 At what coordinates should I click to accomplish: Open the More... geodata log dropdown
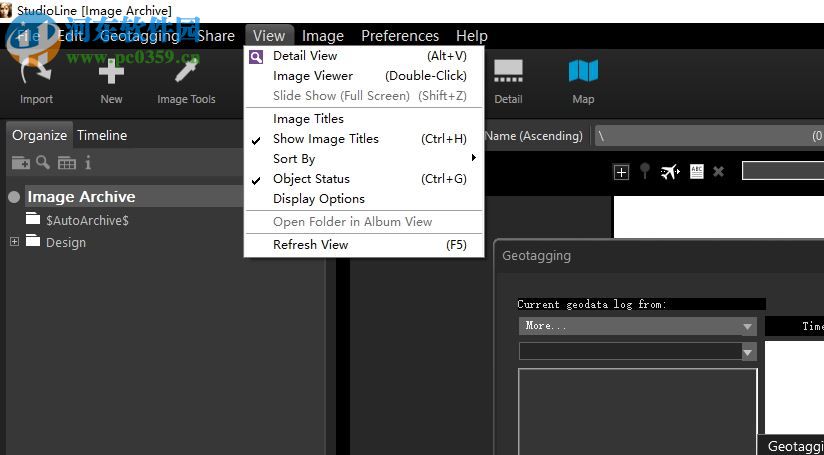(x=637, y=326)
